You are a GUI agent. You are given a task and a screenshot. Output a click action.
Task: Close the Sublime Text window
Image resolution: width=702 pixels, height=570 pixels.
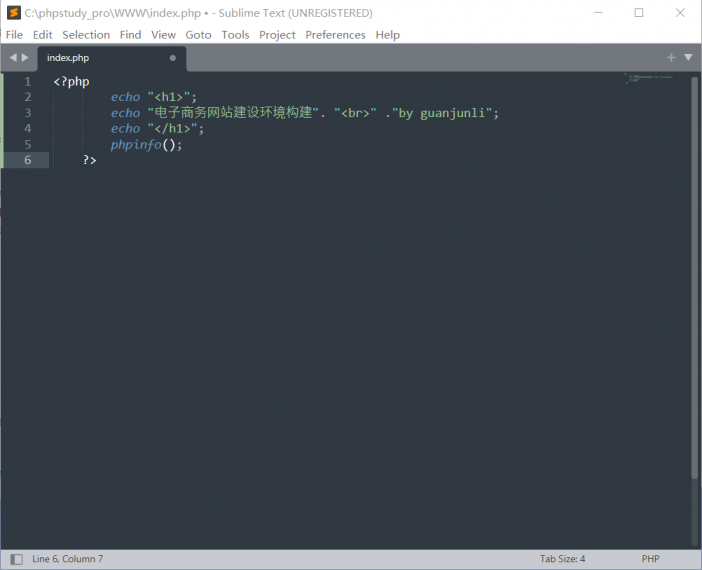tap(680, 13)
